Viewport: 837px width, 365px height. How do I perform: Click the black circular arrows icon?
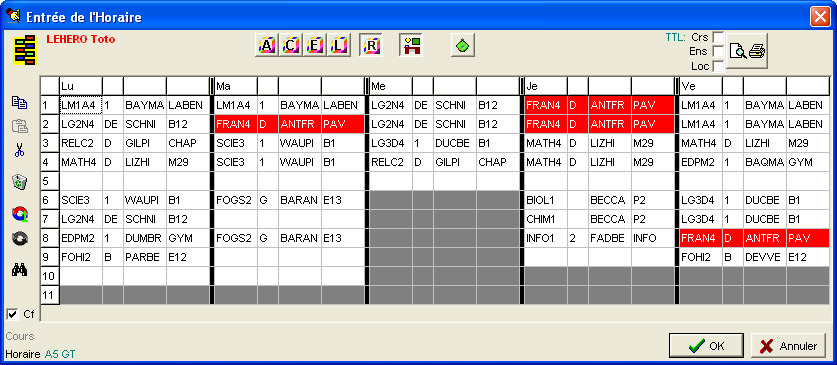click(19, 239)
